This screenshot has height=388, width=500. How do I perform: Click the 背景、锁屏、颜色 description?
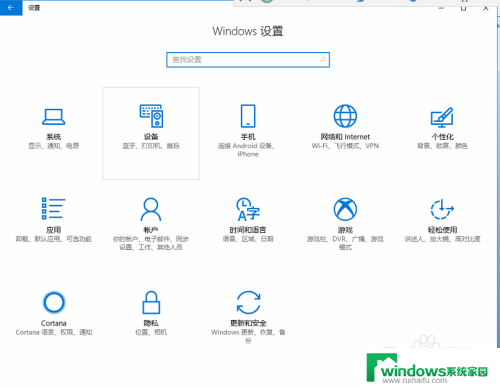(x=442, y=146)
